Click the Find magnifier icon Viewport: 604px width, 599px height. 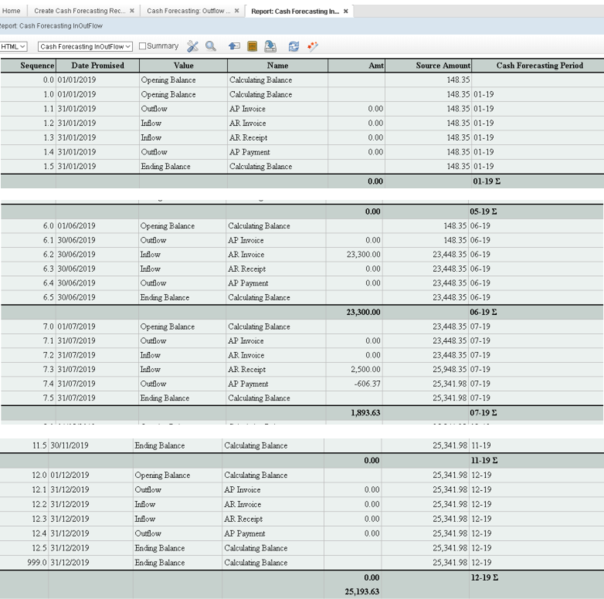[x=211, y=46]
